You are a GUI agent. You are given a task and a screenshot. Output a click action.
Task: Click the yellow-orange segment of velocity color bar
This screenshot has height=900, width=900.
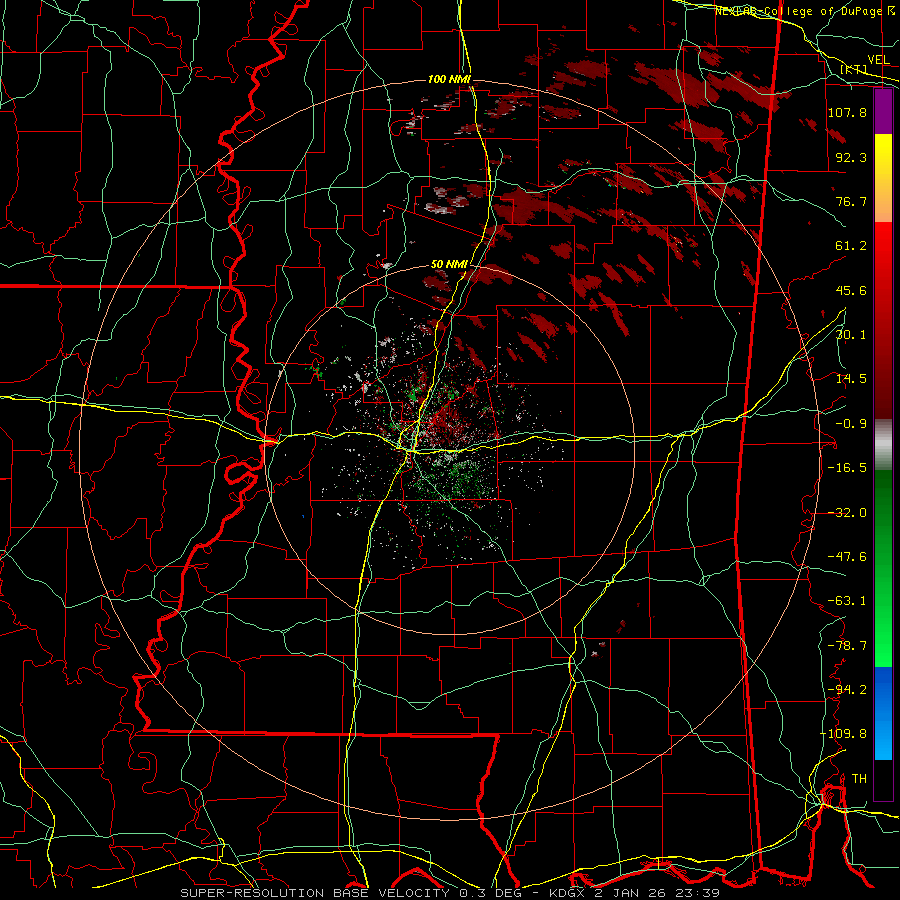click(883, 178)
